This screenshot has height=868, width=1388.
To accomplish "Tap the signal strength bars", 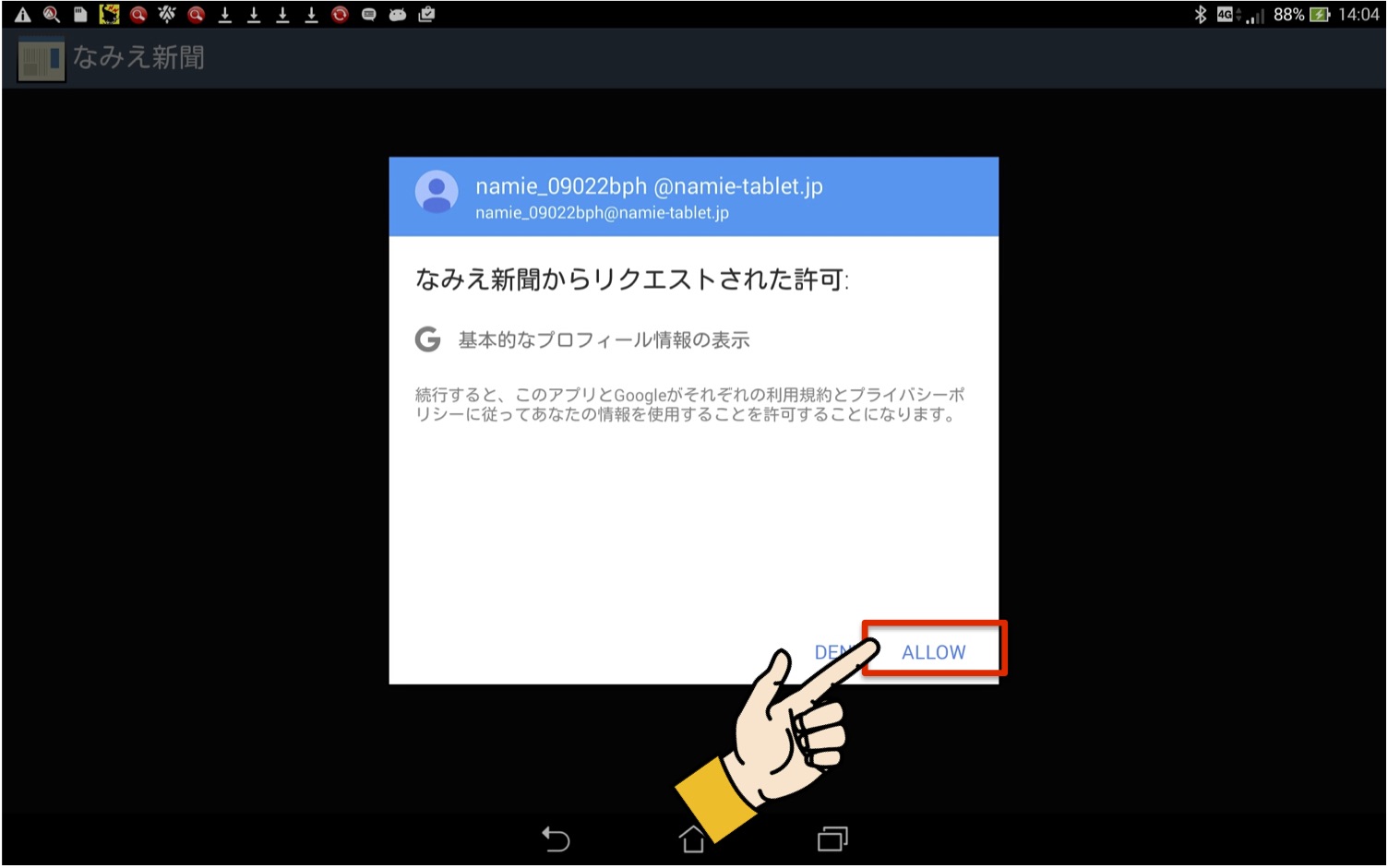I will (x=1254, y=16).
